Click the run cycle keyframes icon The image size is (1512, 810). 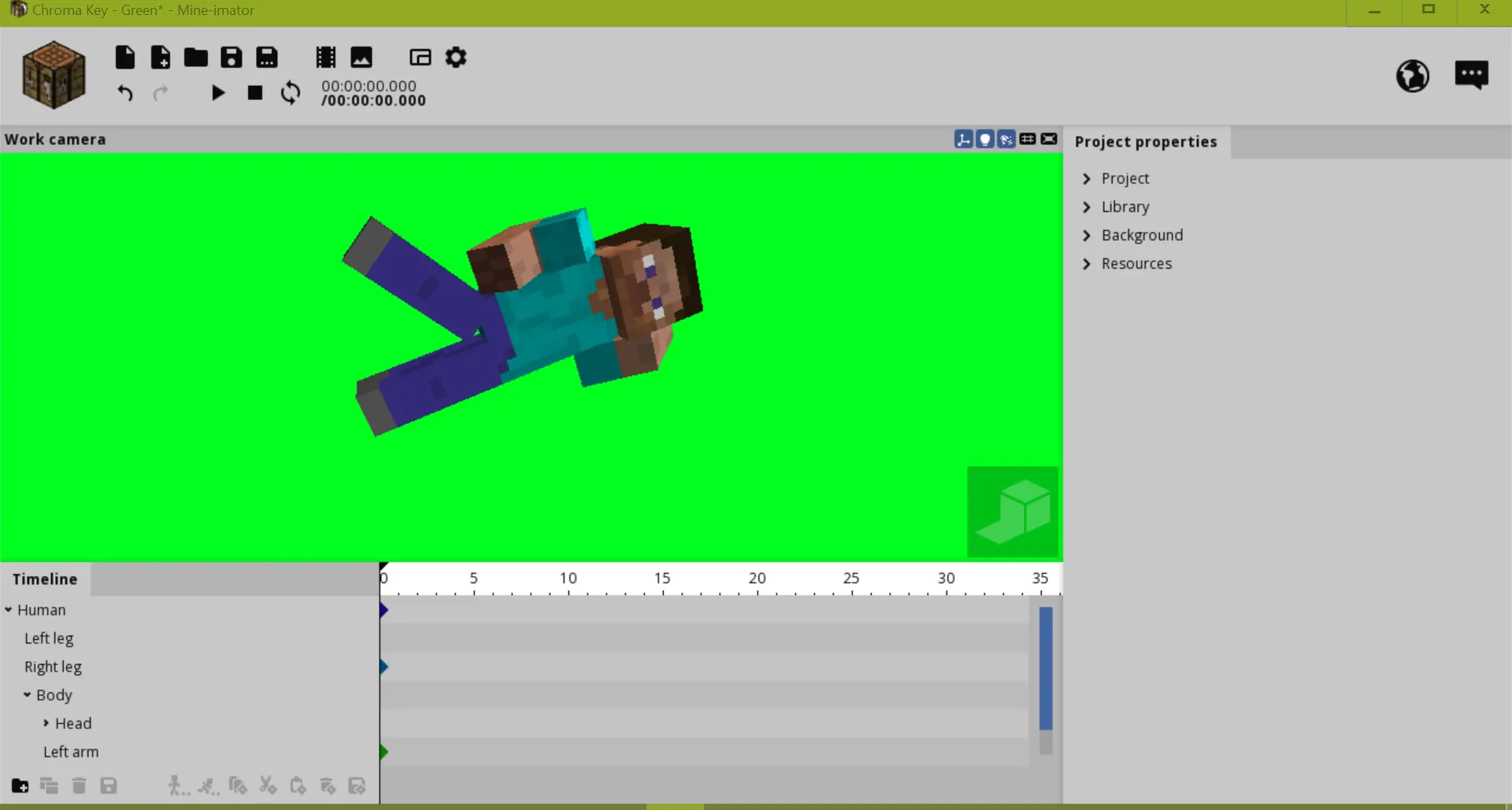(x=208, y=786)
